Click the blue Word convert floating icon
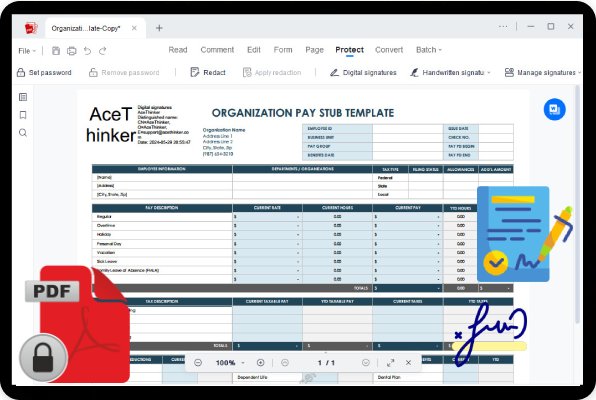The height and width of the screenshot is (400, 596). pyautogui.click(x=555, y=110)
